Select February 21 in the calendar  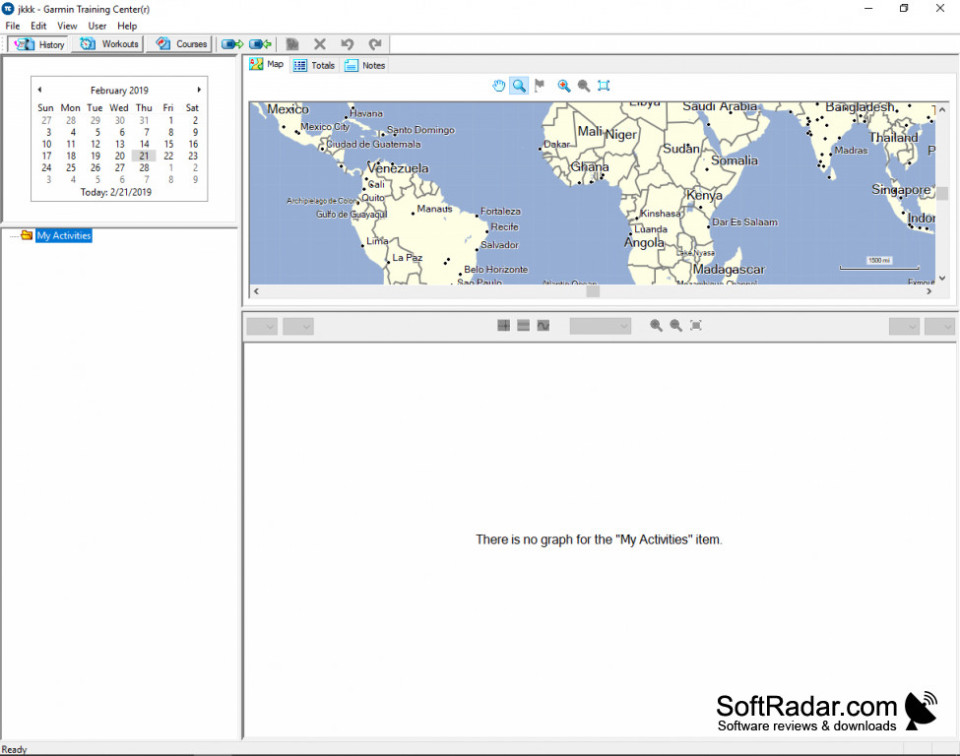(x=144, y=156)
